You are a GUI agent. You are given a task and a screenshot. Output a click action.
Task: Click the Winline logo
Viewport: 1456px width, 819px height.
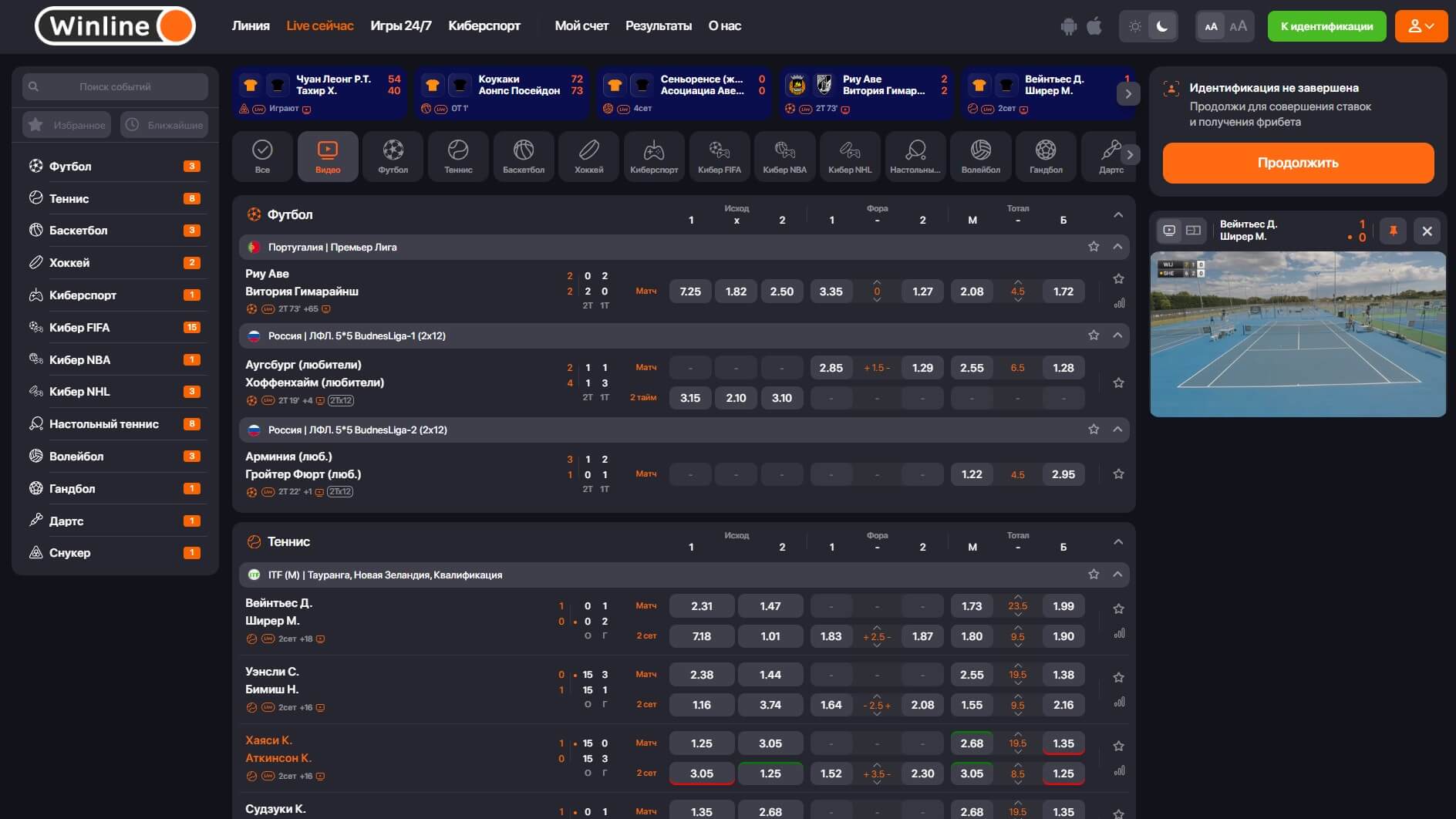(x=115, y=26)
